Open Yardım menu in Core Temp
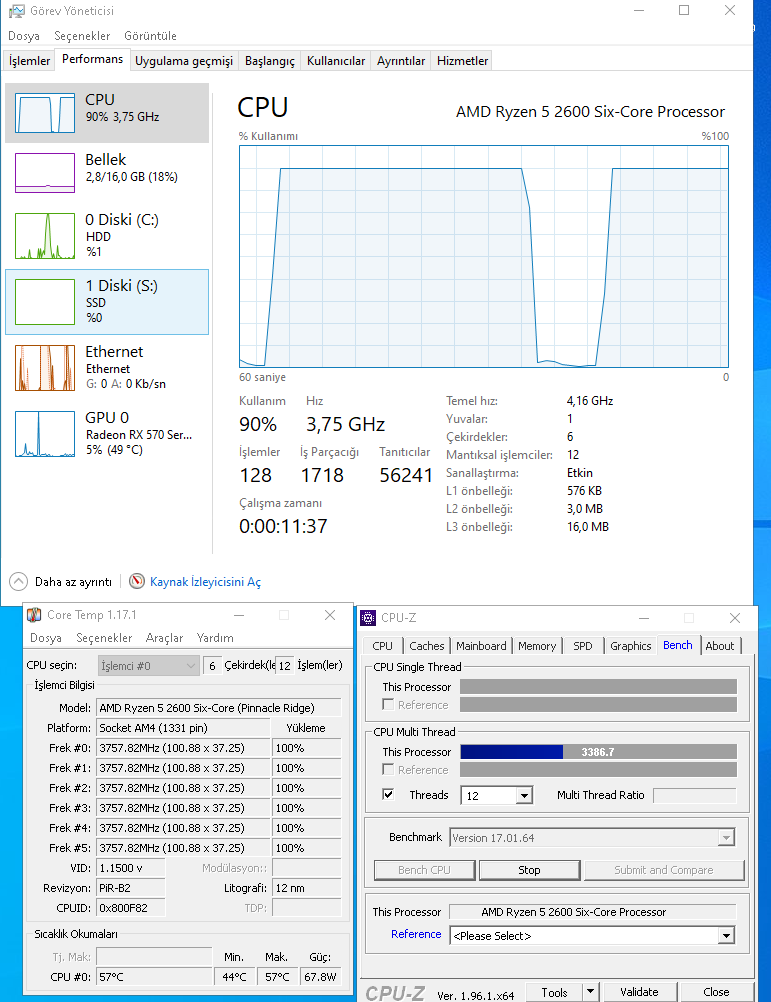771x1002 pixels. coord(215,638)
